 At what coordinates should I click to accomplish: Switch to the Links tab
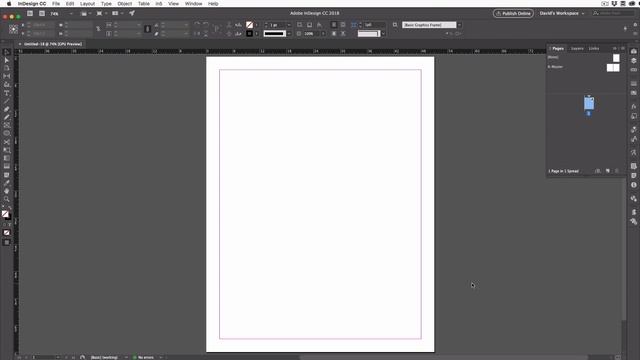coord(594,49)
